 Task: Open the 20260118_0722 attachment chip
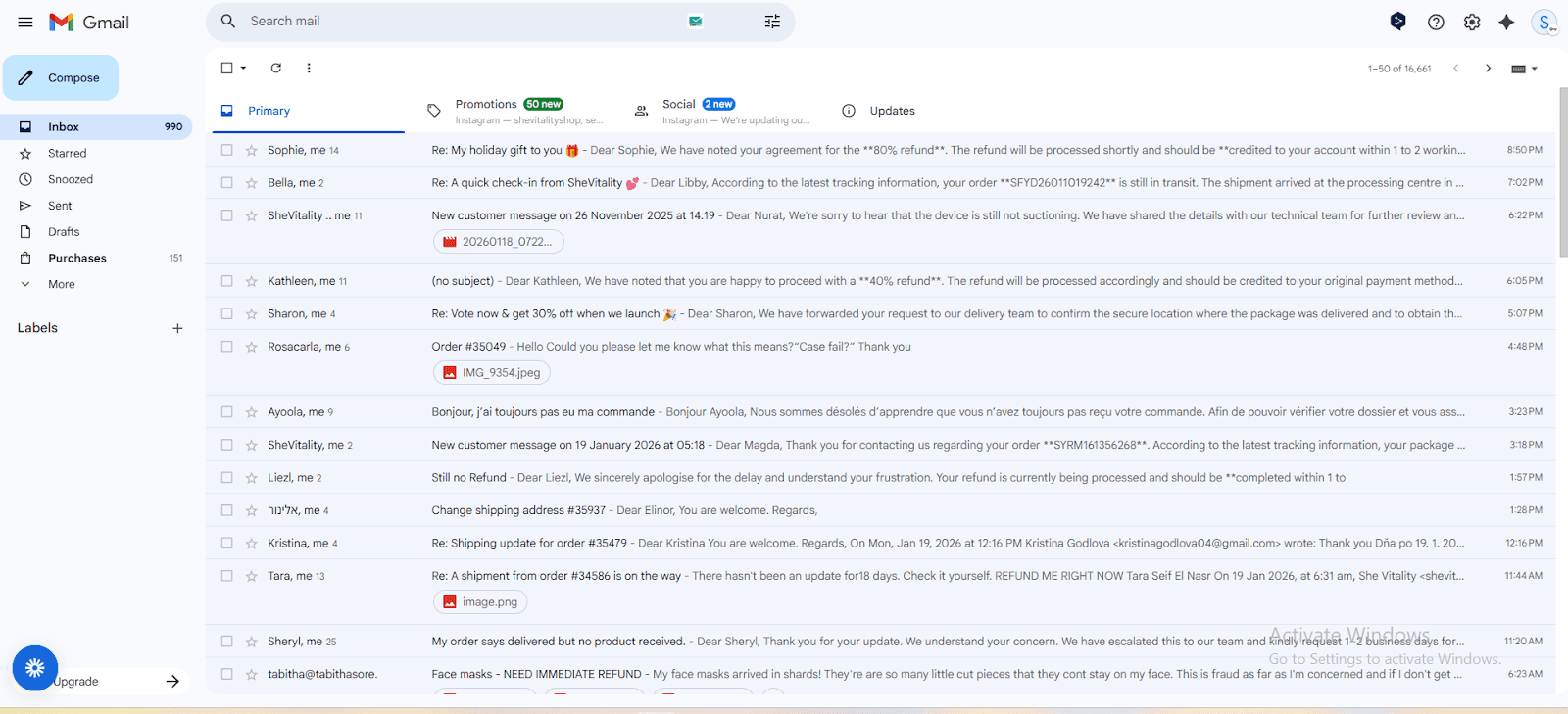click(x=499, y=242)
